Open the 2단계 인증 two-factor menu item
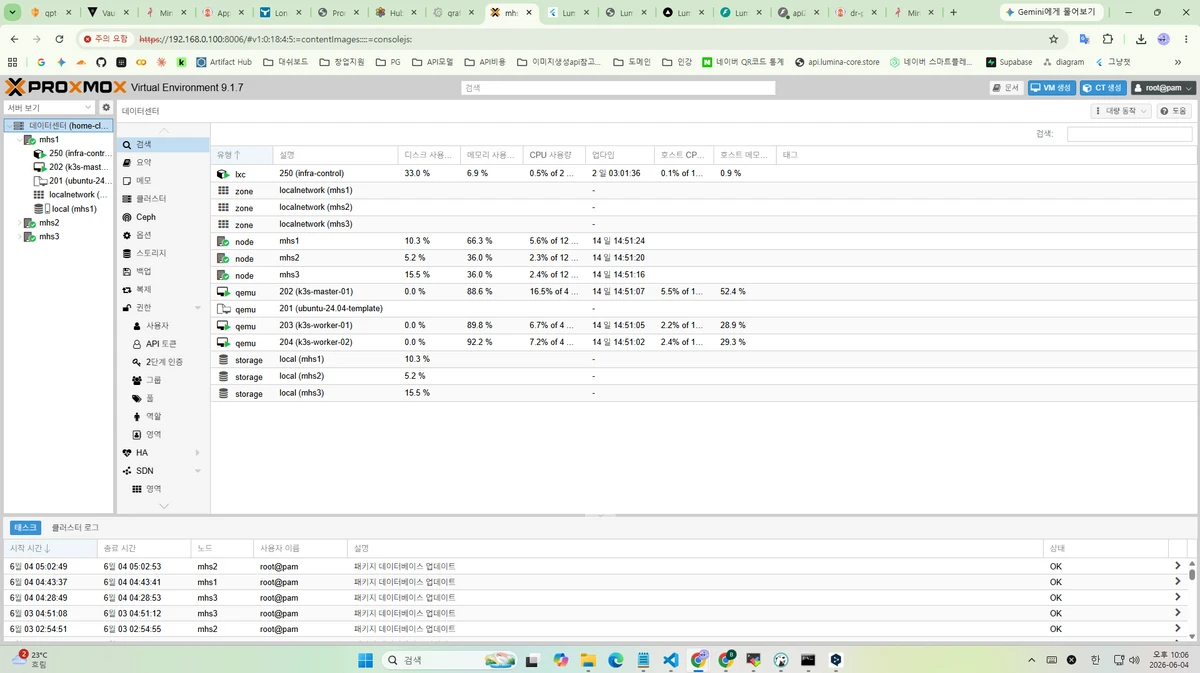 pyautogui.click(x=163, y=362)
